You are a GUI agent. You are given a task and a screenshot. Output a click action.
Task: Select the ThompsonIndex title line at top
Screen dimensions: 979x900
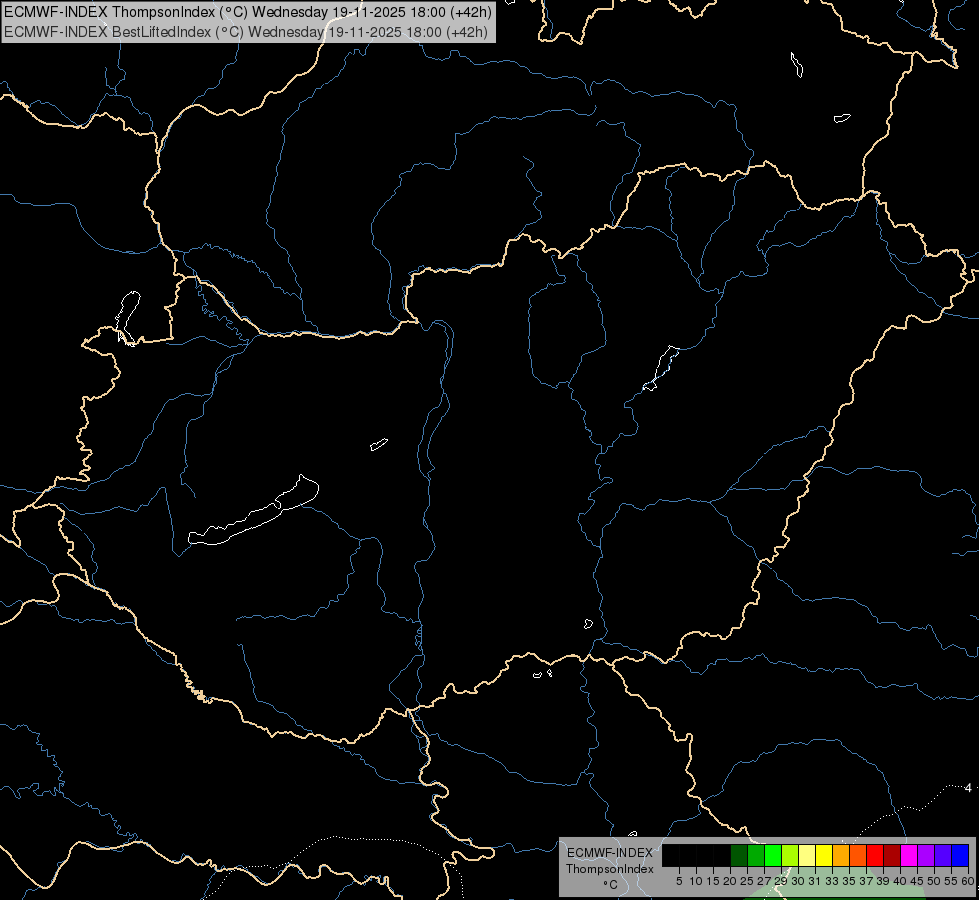pos(248,12)
